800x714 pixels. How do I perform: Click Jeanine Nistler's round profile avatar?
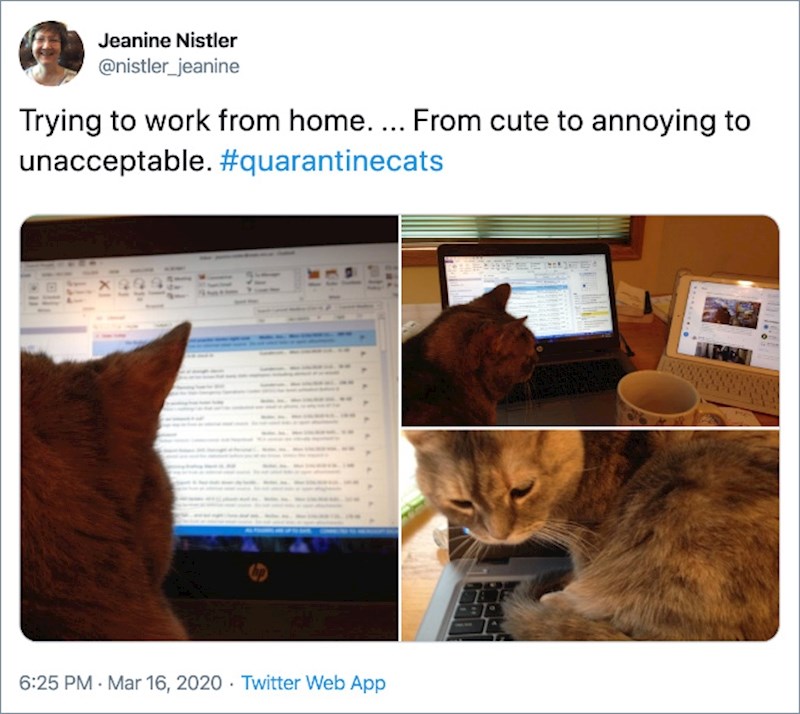pyautogui.click(x=52, y=53)
